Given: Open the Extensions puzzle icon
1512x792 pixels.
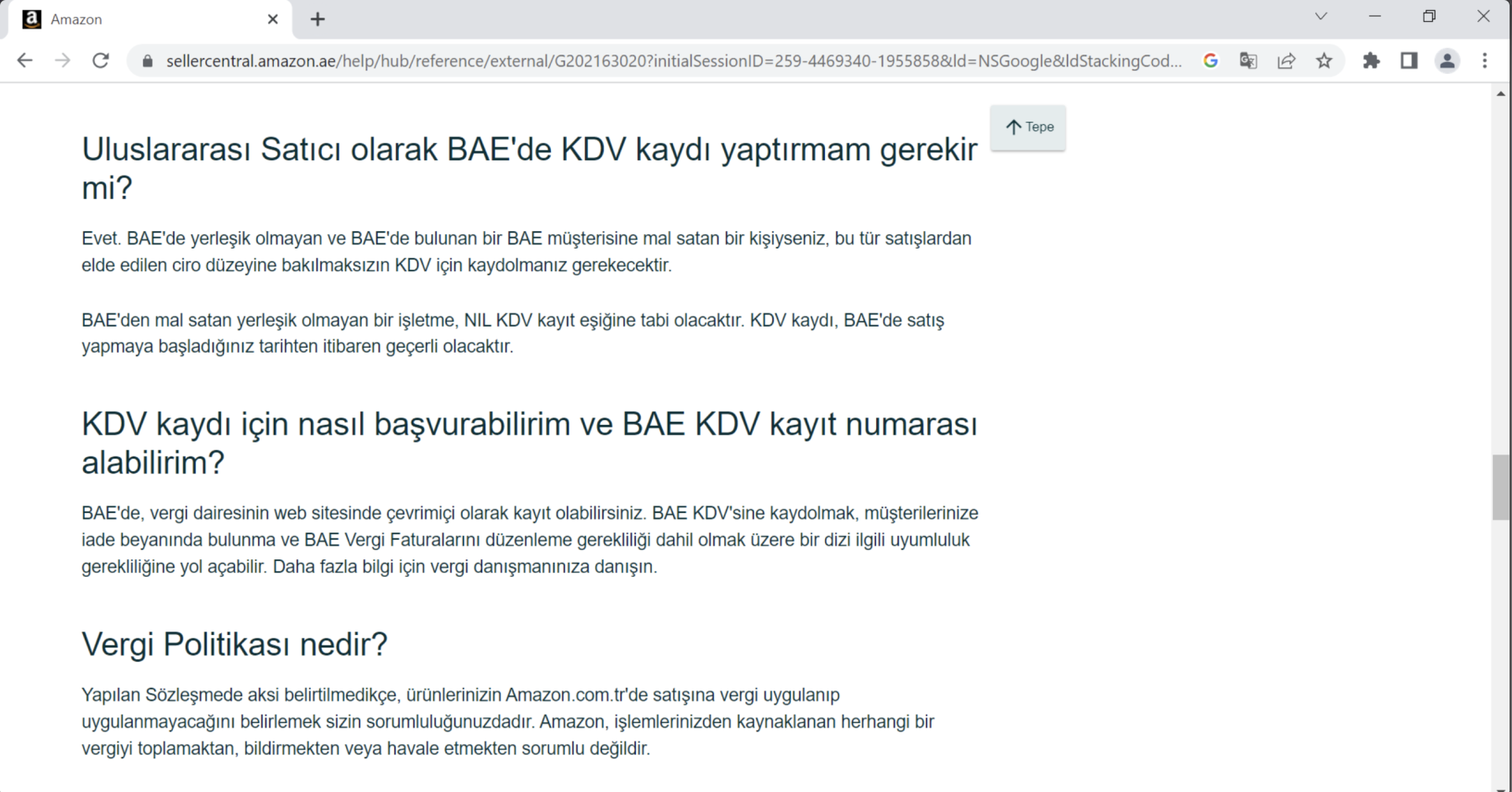Looking at the screenshot, I should point(1371,60).
